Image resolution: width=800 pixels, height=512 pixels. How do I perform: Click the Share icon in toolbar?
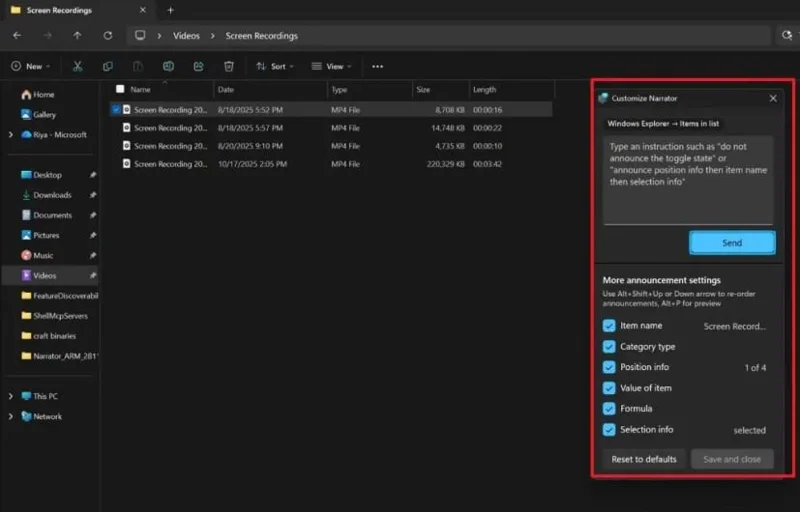tap(198, 66)
